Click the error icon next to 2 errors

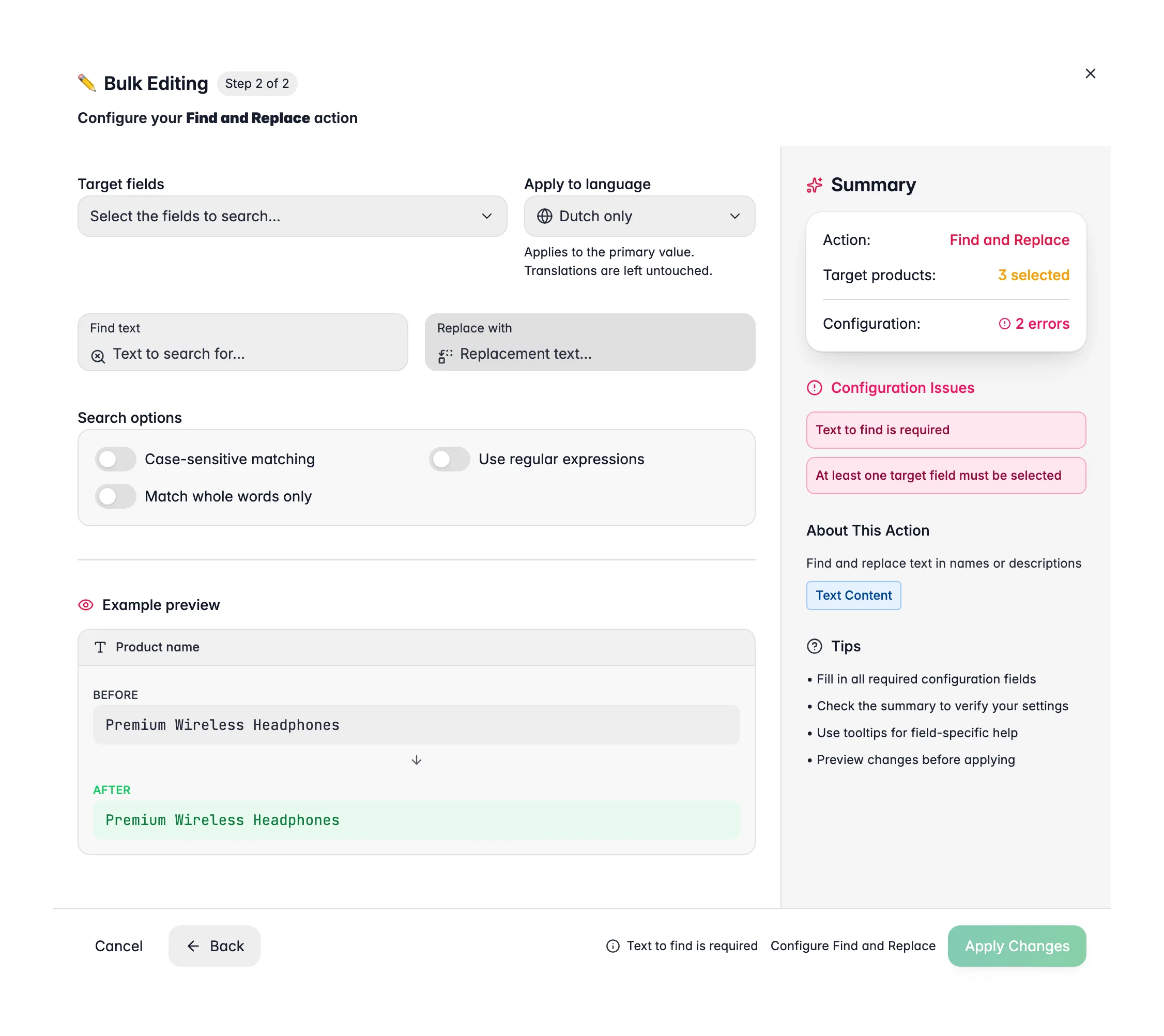click(1004, 324)
